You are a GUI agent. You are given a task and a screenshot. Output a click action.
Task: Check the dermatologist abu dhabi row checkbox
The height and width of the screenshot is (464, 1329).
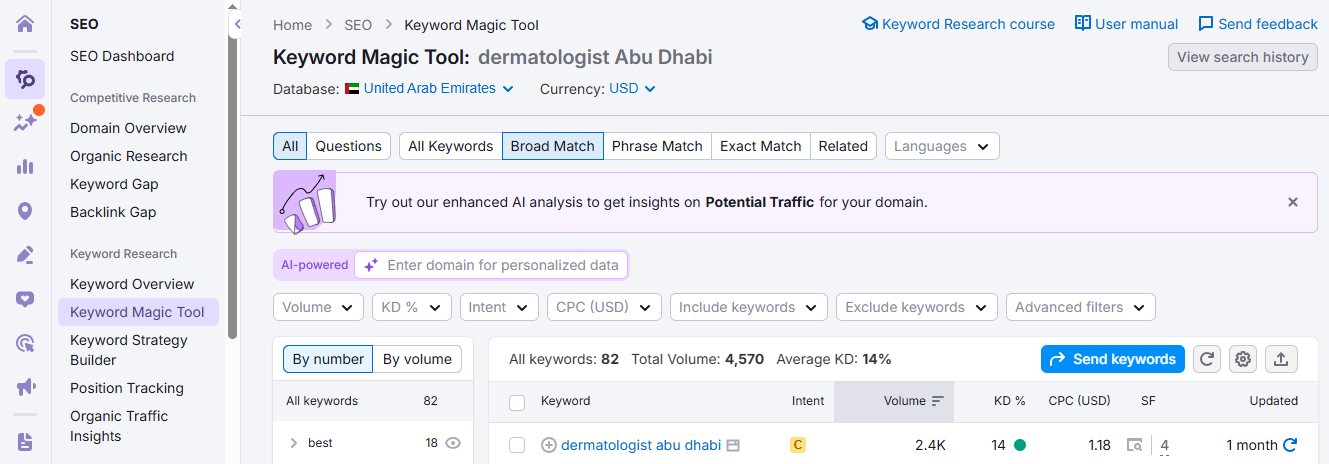coord(517,445)
